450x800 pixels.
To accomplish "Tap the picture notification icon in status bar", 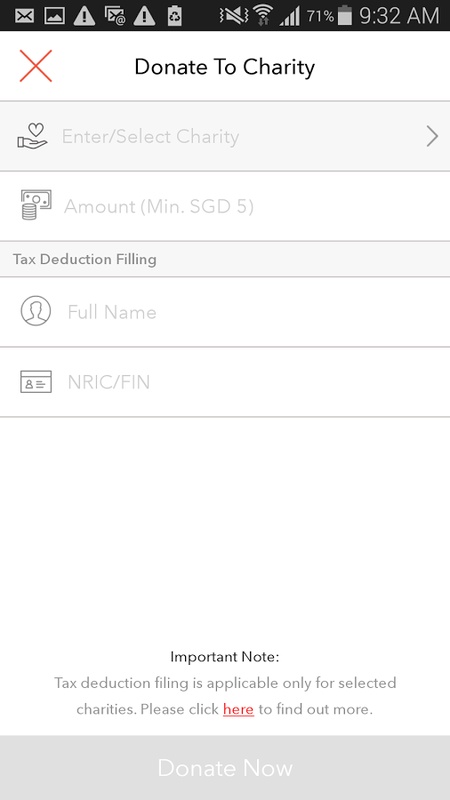I will point(54,16).
